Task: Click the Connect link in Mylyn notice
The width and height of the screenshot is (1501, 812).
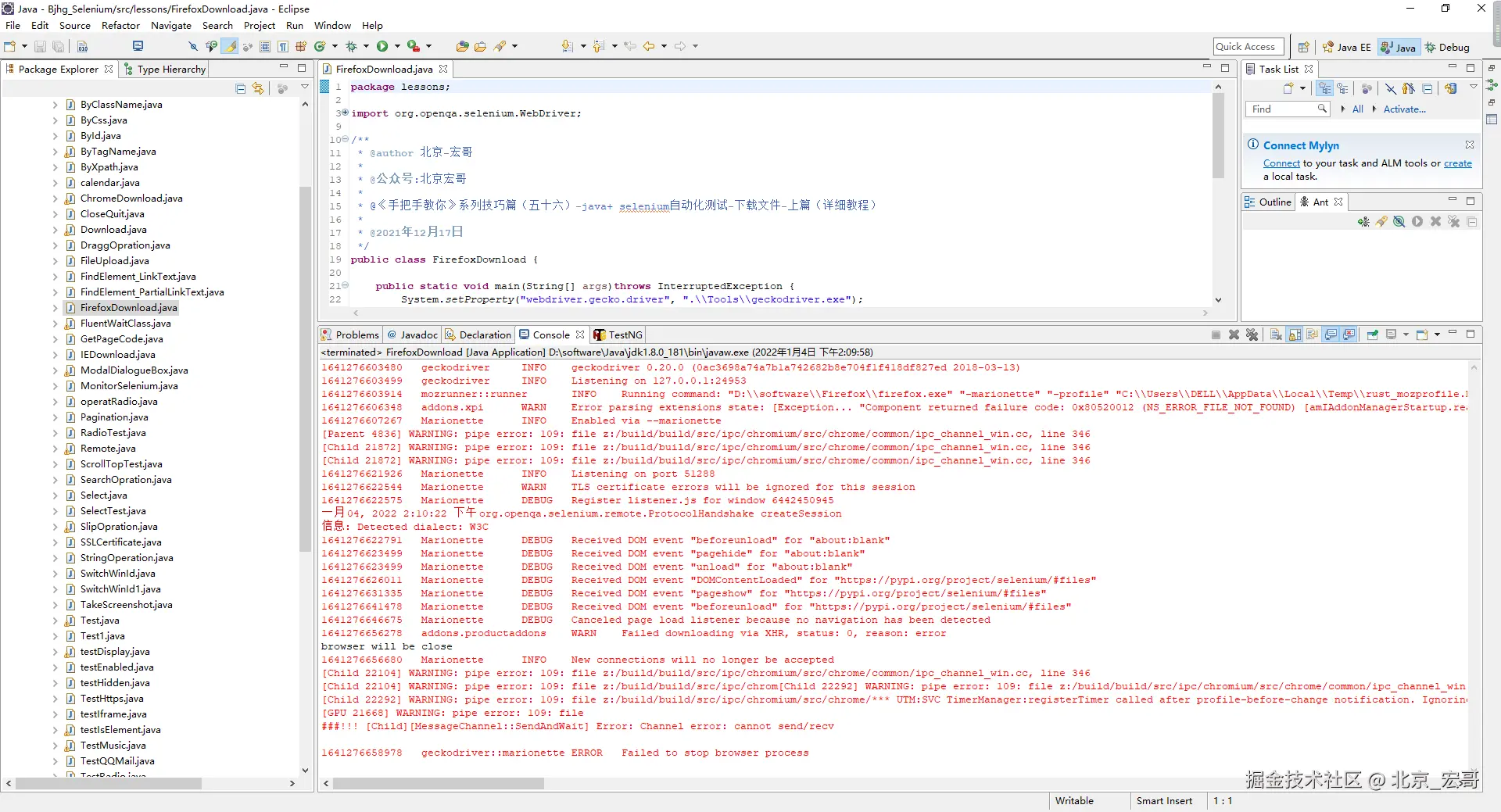Action: pyautogui.click(x=1281, y=163)
